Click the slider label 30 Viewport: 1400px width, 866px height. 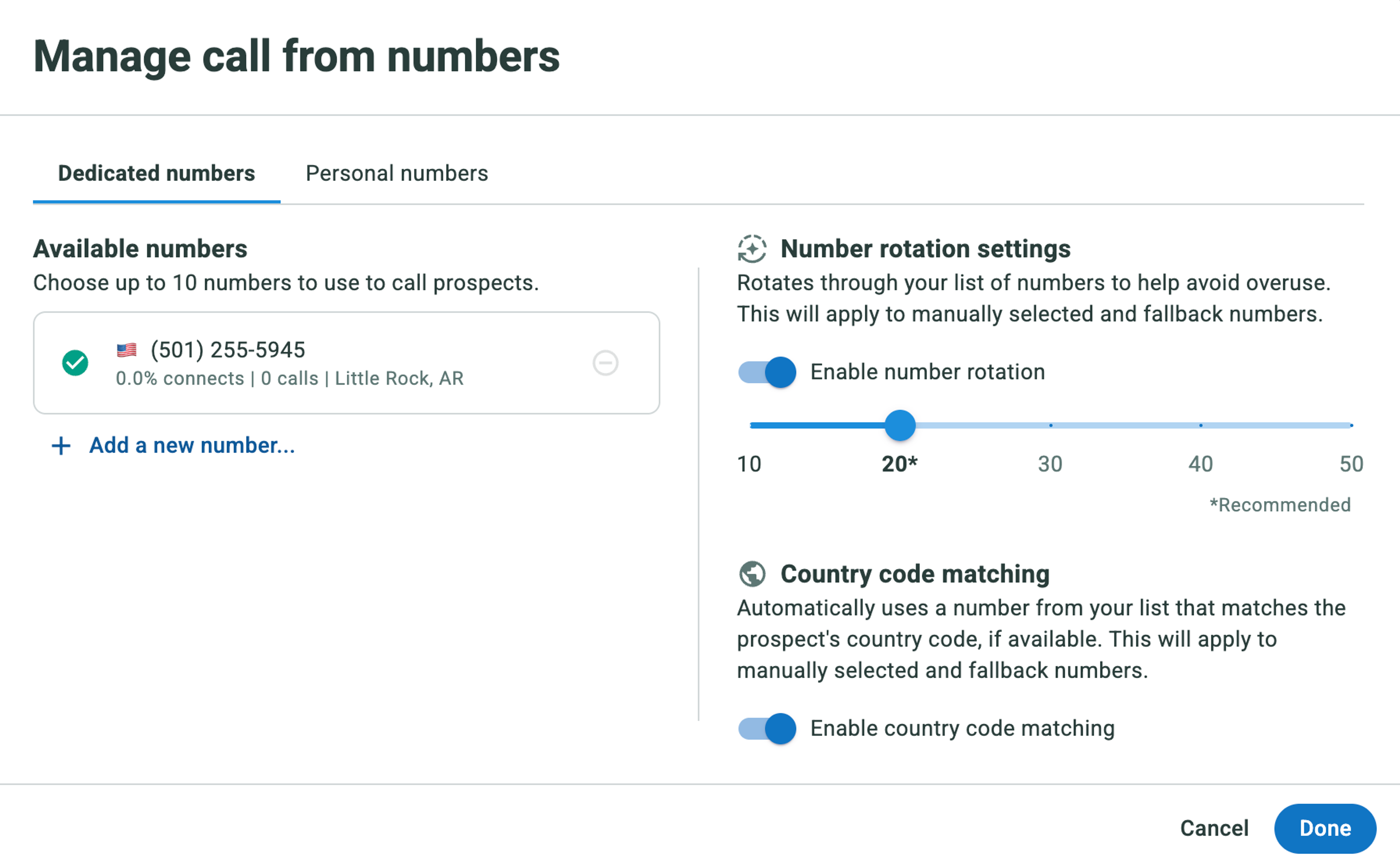point(1050,463)
